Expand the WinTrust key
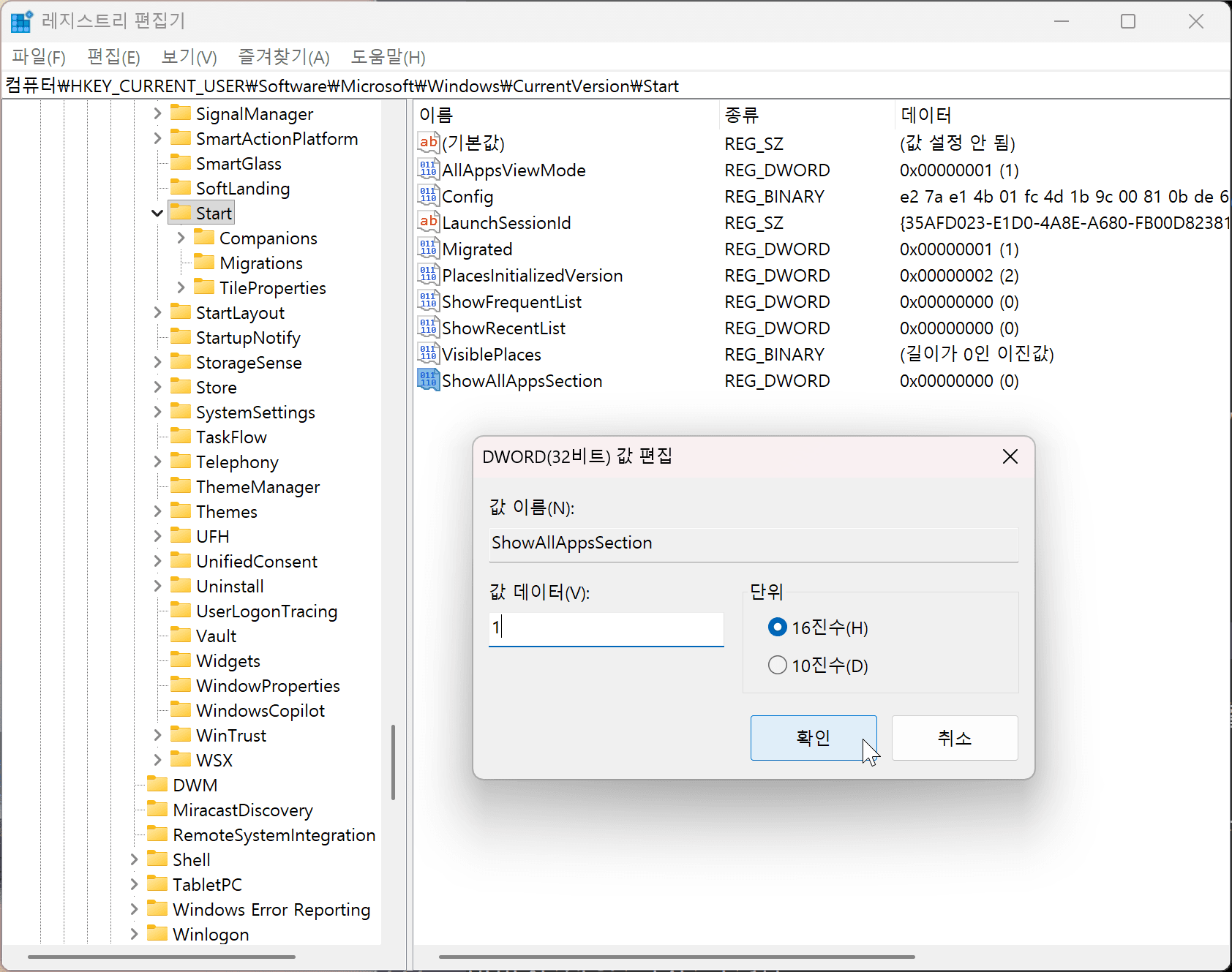This screenshot has width=1232, height=972. pyautogui.click(x=157, y=735)
